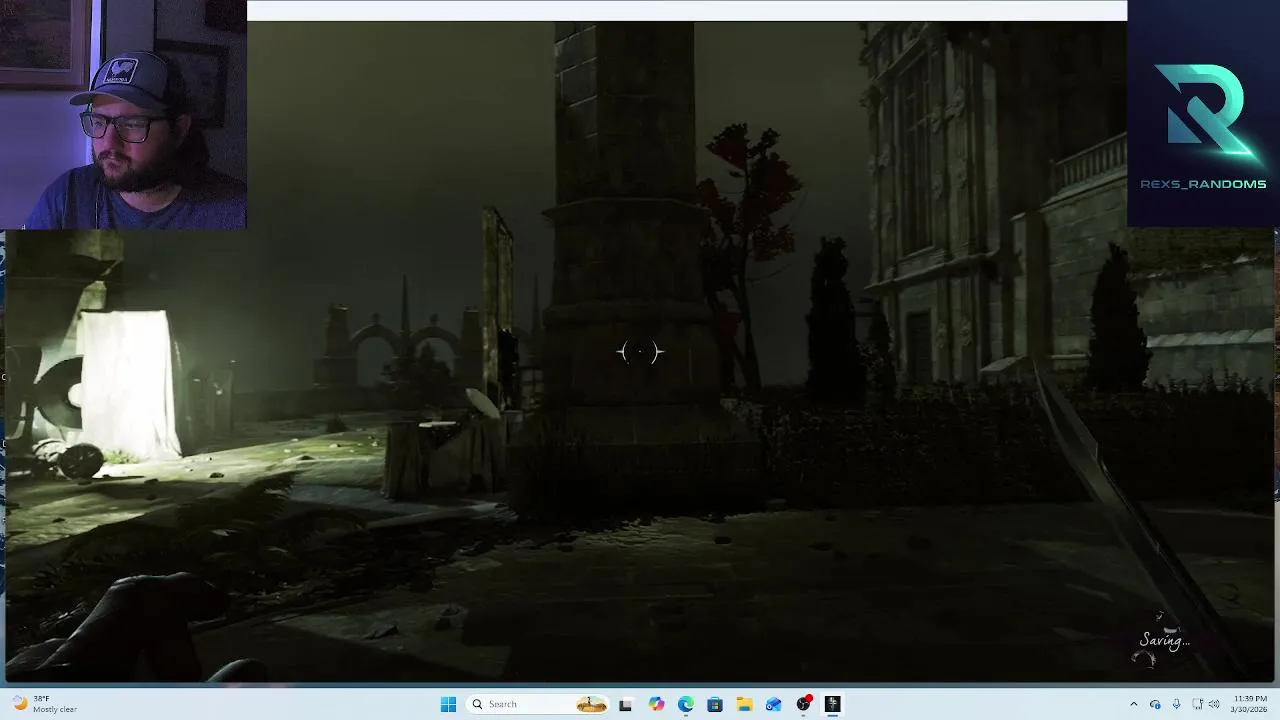Image resolution: width=1280 pixels, height=720 pixels.
Task: Open Microsoft Store from the taskbar
Action: 715,704
